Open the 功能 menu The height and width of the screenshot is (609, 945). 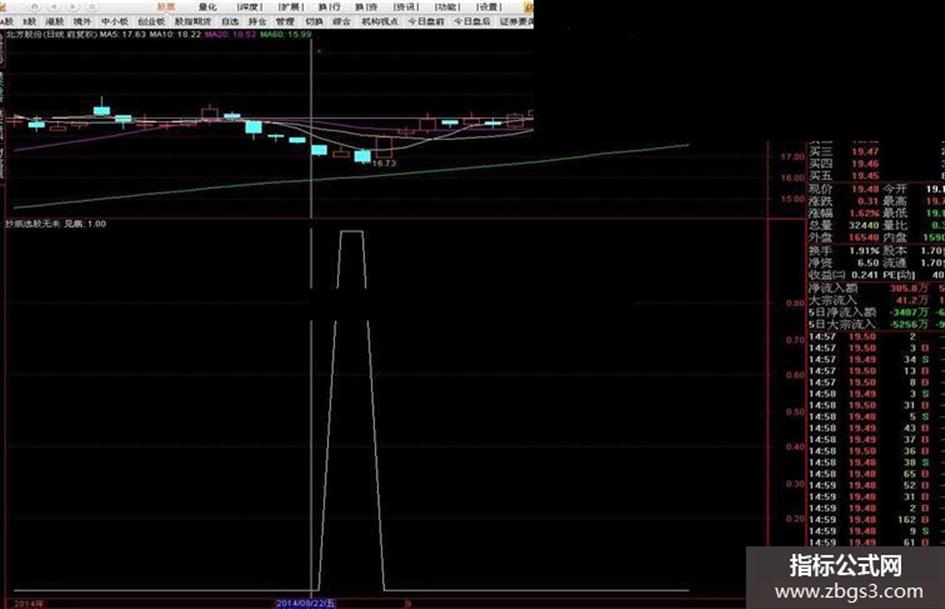[x=447, y=7]
